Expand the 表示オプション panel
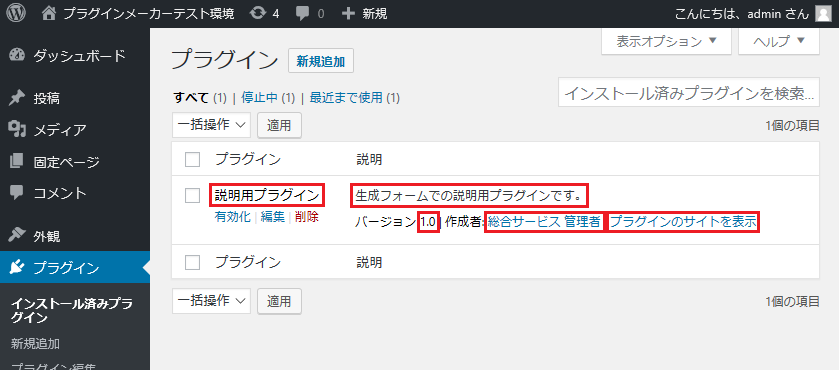This screenshot has width=839, height=370. pyautogui.click(x=666, y=41)
